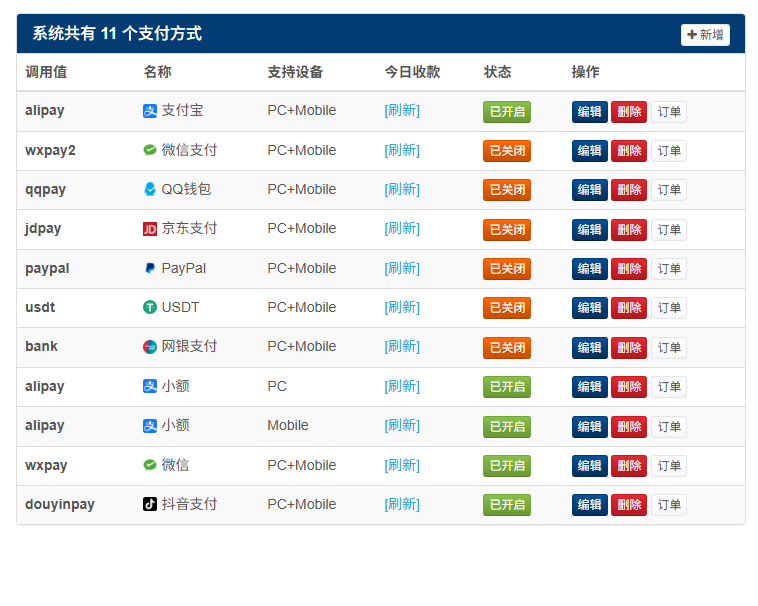Toggle 已开启 status for 小额 PC row
This screenshot has width=758, height=606.
coord(507,387)
